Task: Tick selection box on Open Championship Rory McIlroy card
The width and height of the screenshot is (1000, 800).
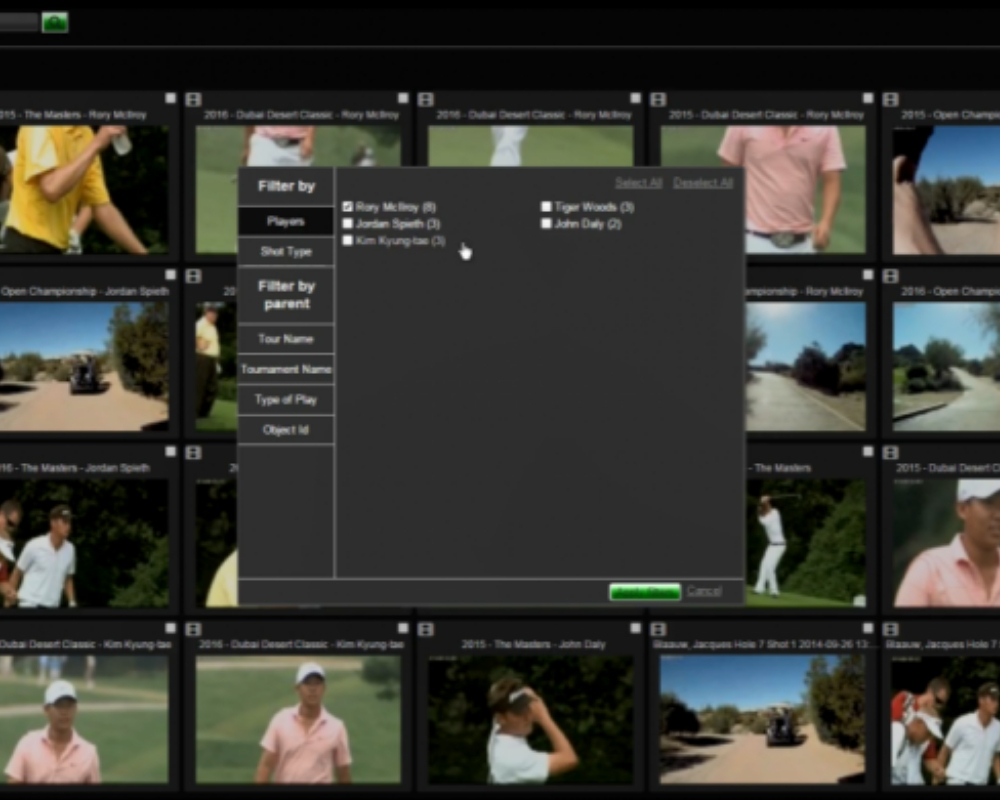Action: pyautogui.click(x=867, y=275)
